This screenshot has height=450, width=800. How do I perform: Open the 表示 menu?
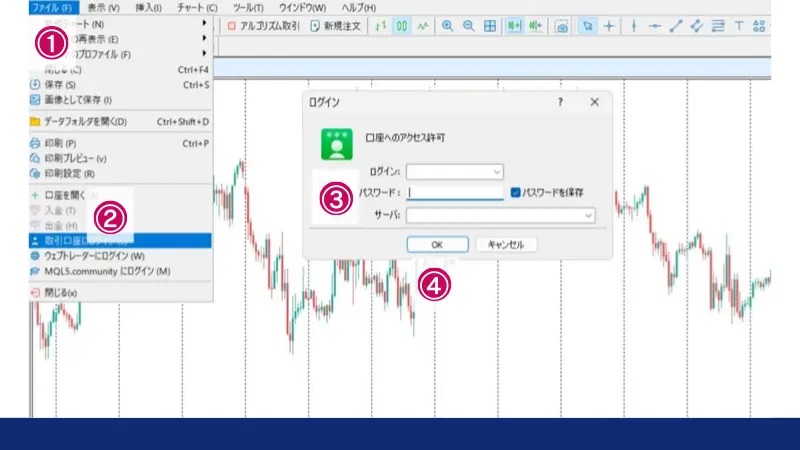(x=103, y=7)
